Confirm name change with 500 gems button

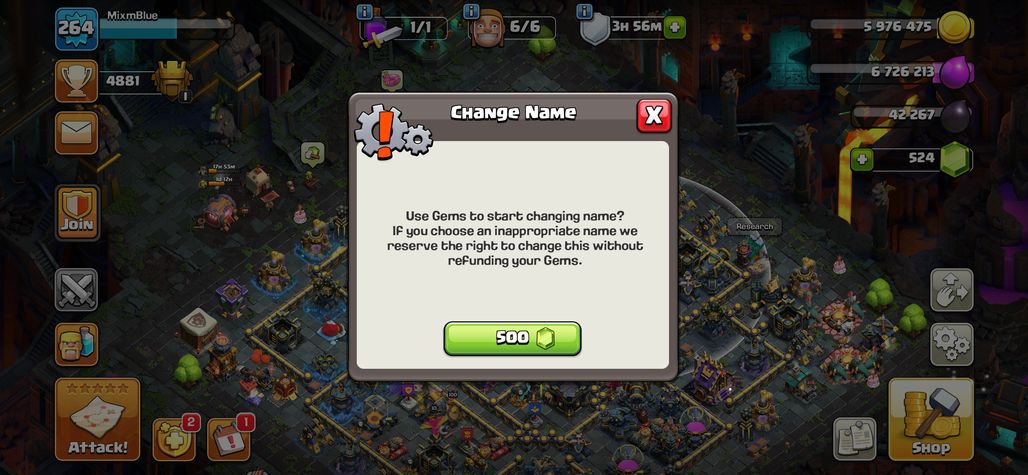coord(512,338)
